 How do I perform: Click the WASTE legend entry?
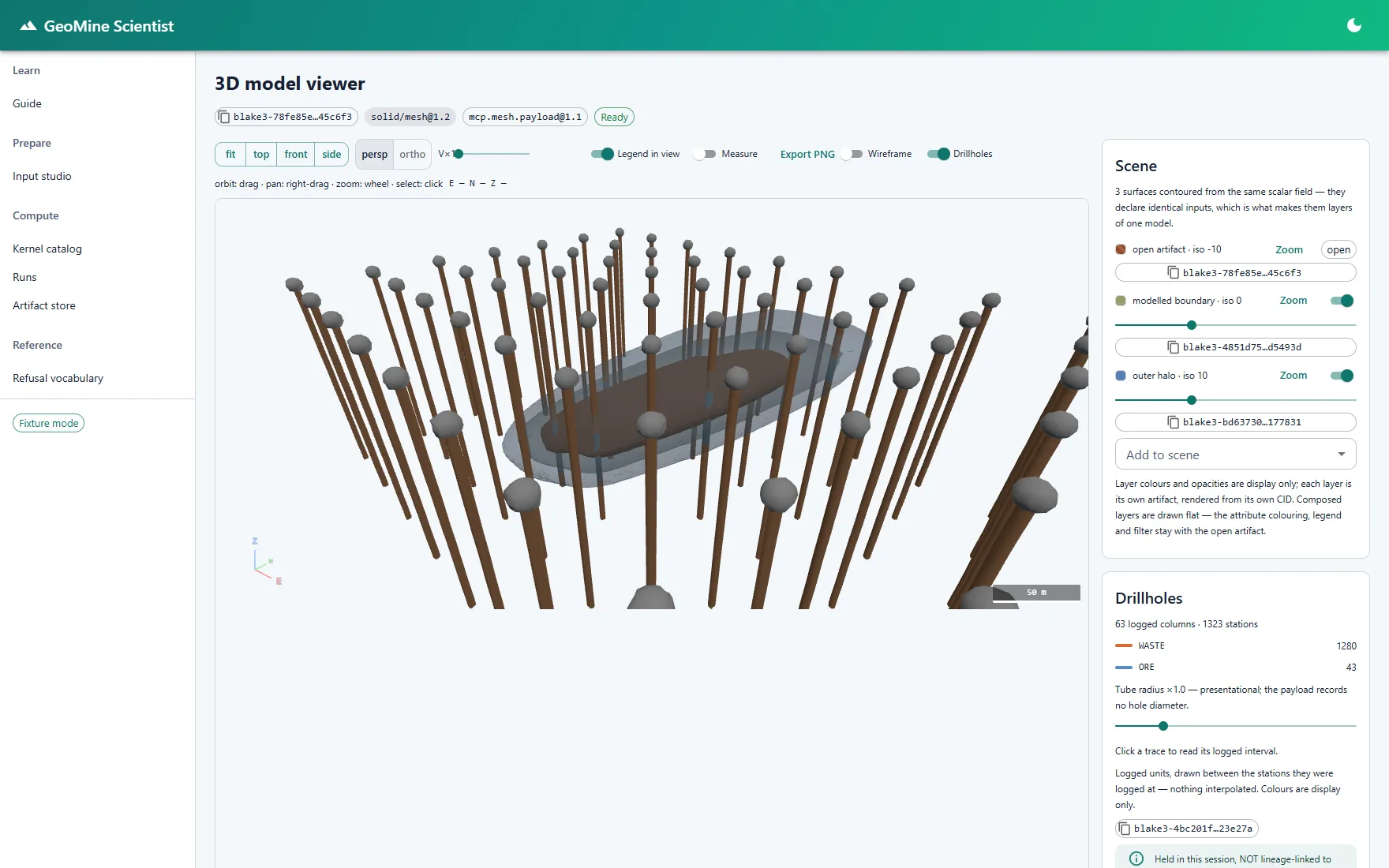(1235, 645)
